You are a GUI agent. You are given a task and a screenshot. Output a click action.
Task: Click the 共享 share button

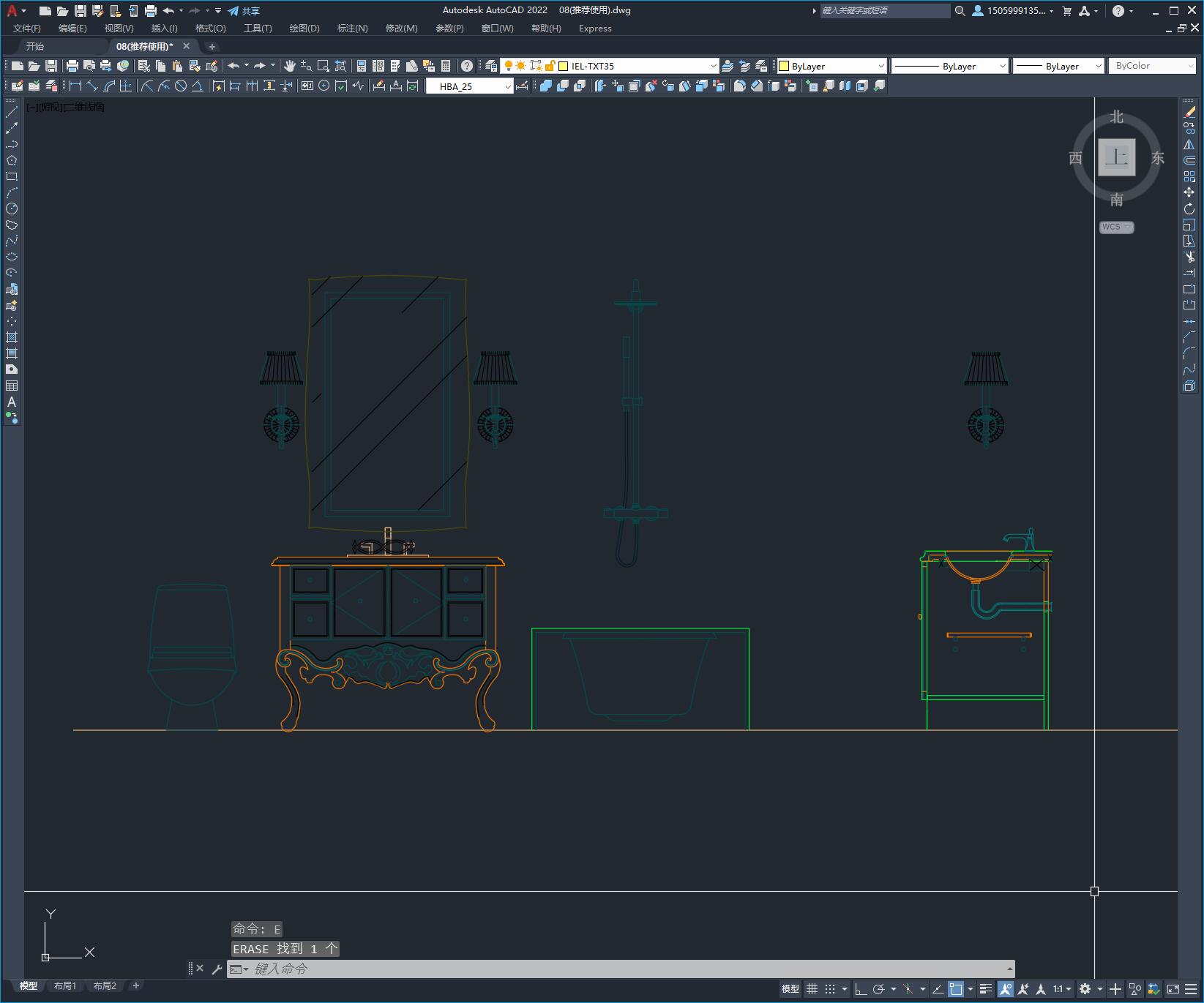[244, 11]
